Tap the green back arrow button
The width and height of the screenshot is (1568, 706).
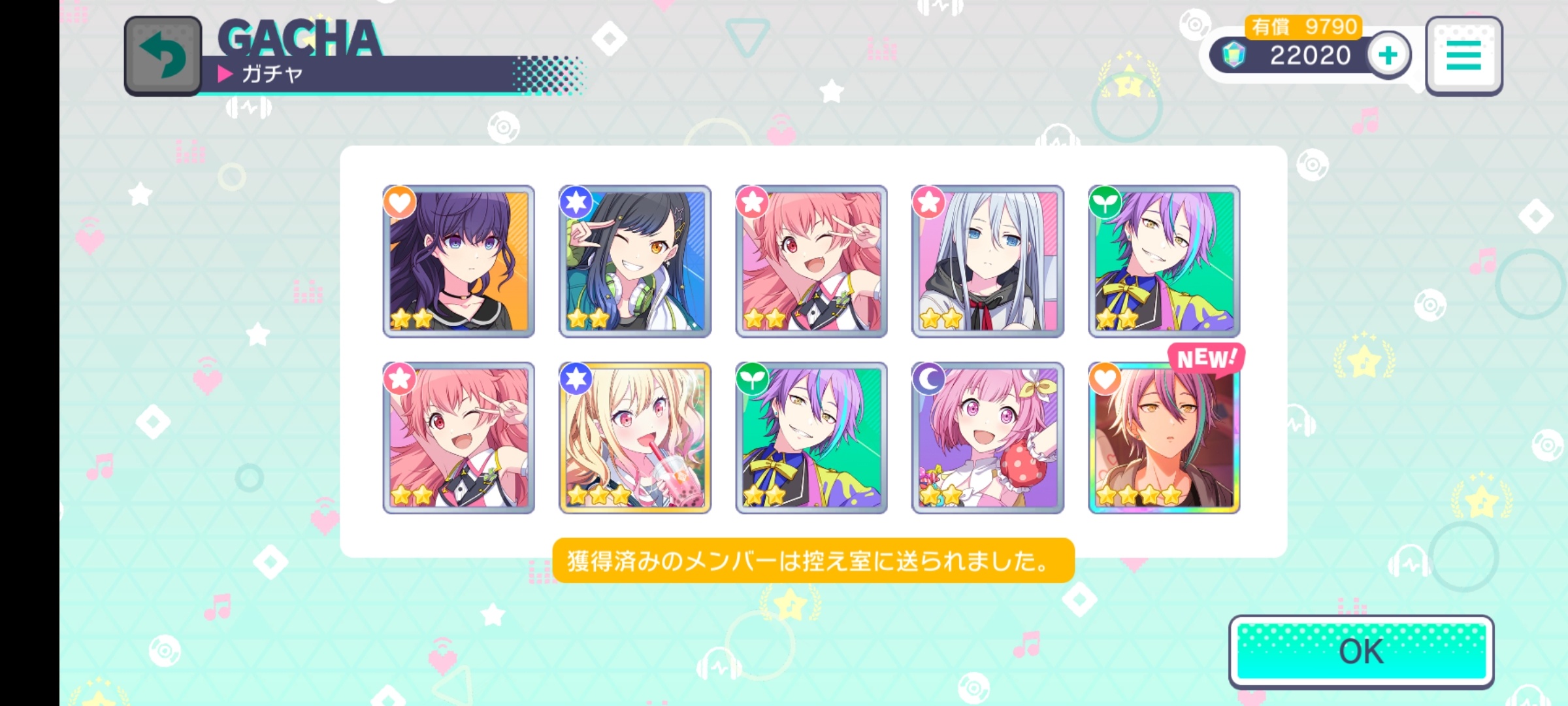(x=163, y=56)
